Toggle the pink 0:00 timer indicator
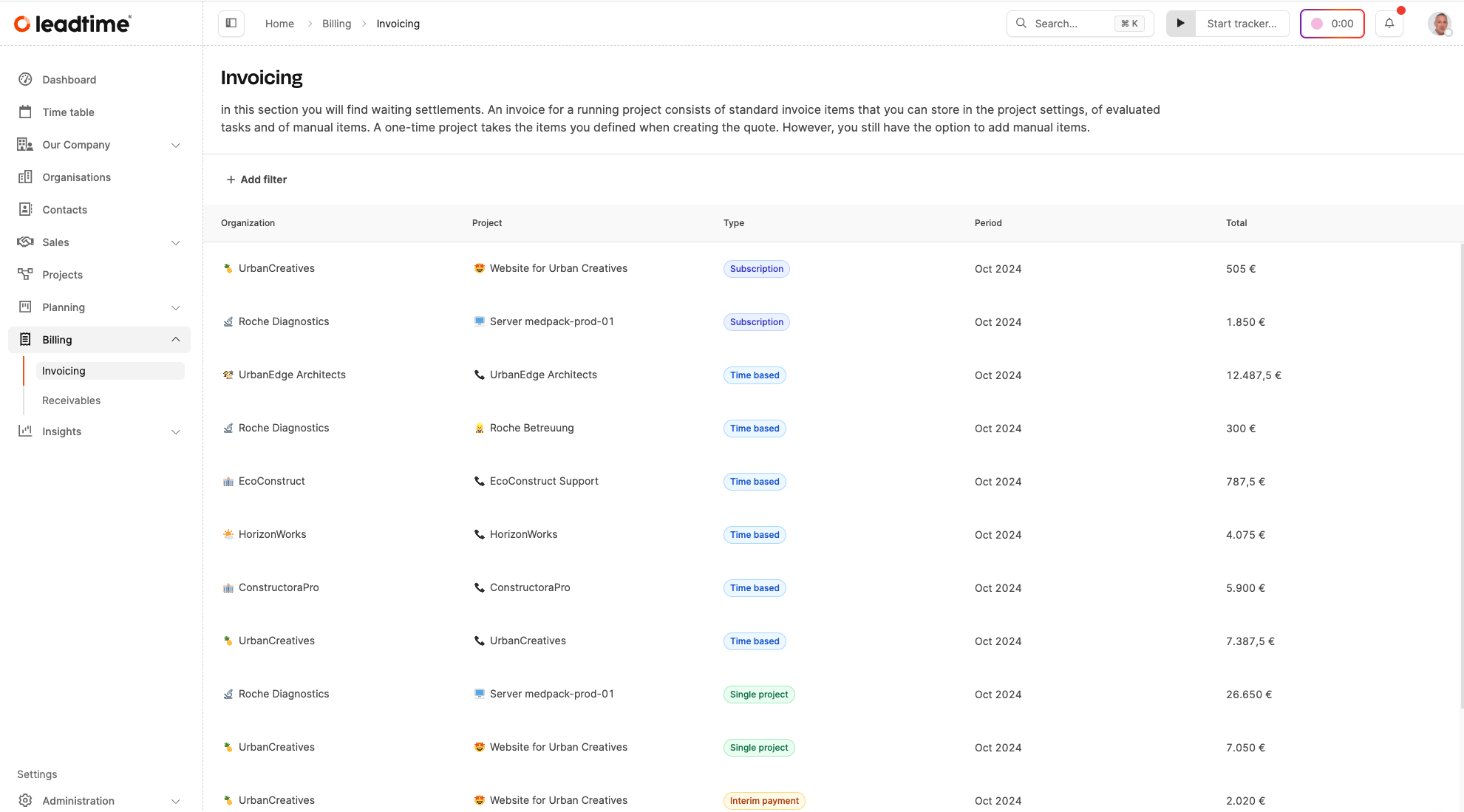 point(1332,24)
